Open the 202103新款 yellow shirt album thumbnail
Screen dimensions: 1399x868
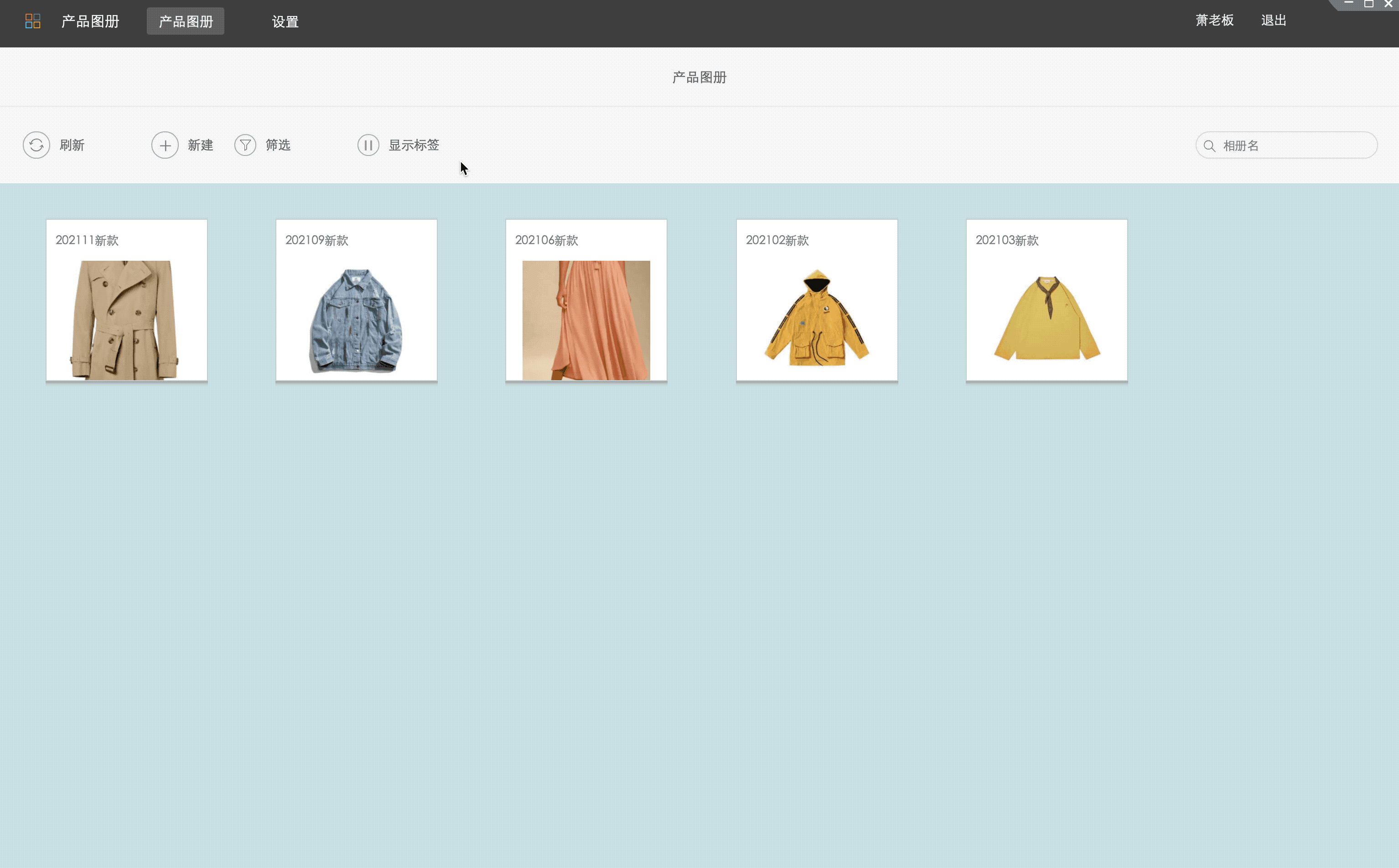[1047, 318]
